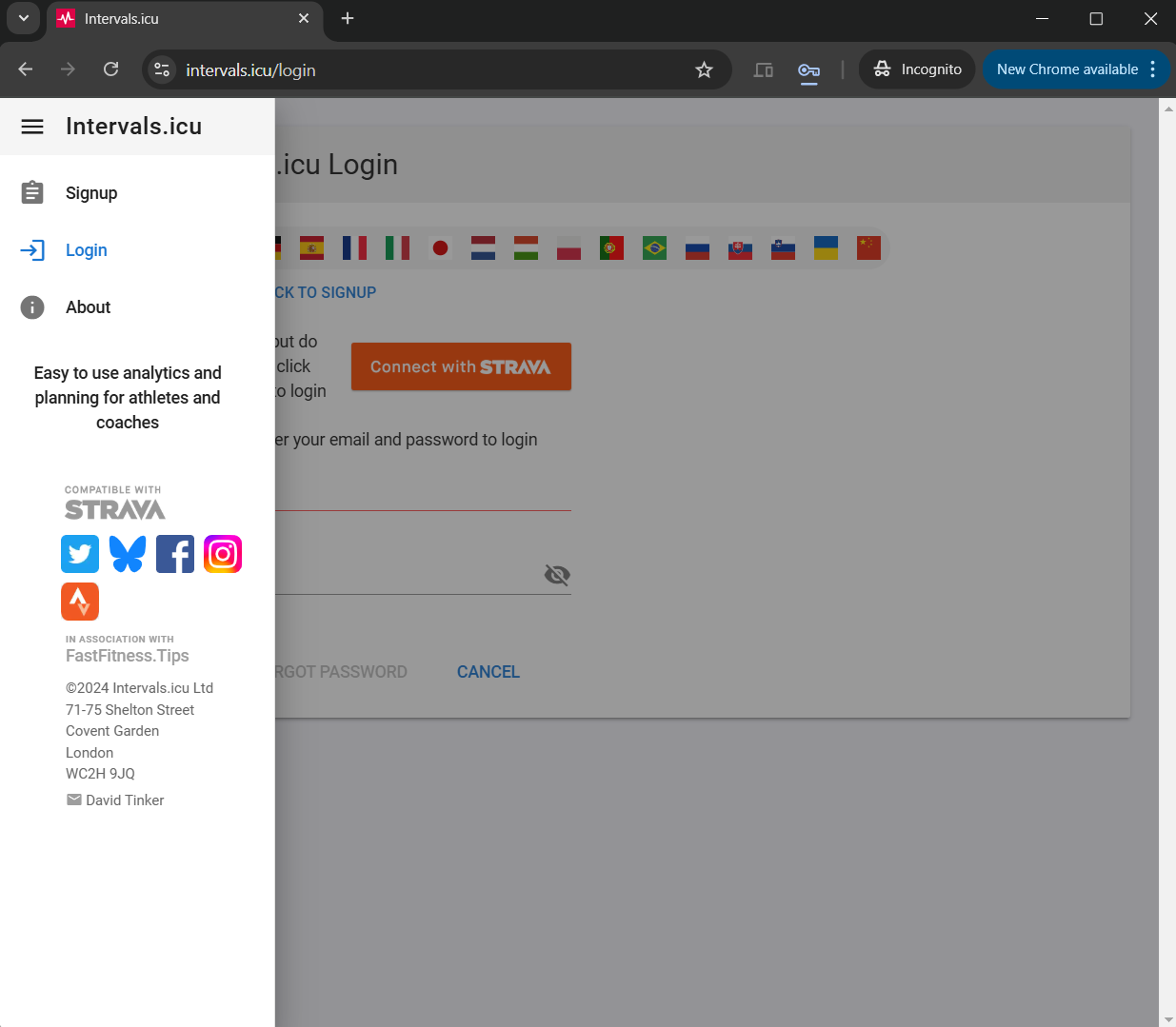The height and width of the screenshot is (1027, 1176).
Task: Bookmark this page with star icon
Action: [704, 69]
